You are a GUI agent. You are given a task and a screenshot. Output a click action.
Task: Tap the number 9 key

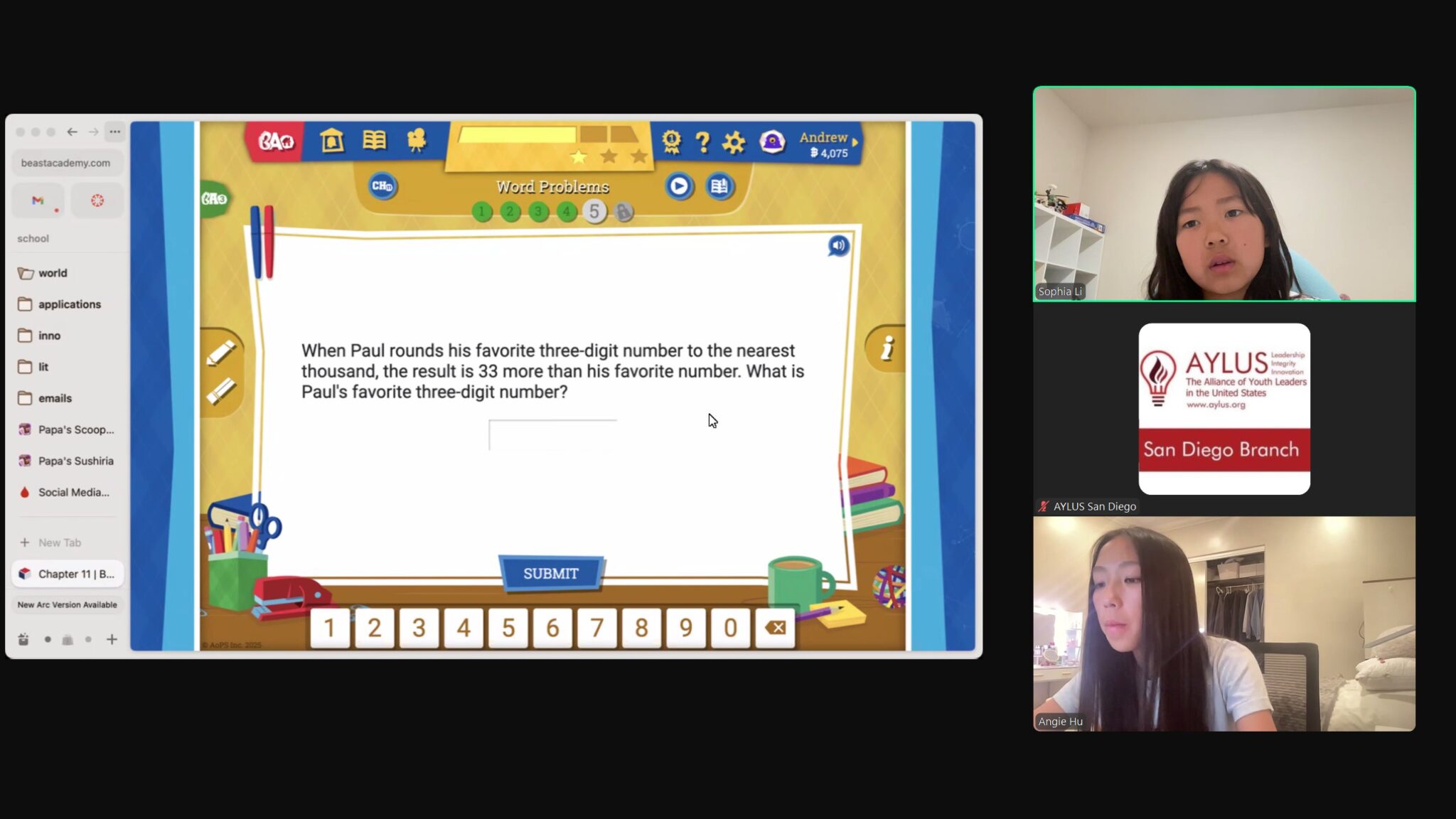pos(686,628)
